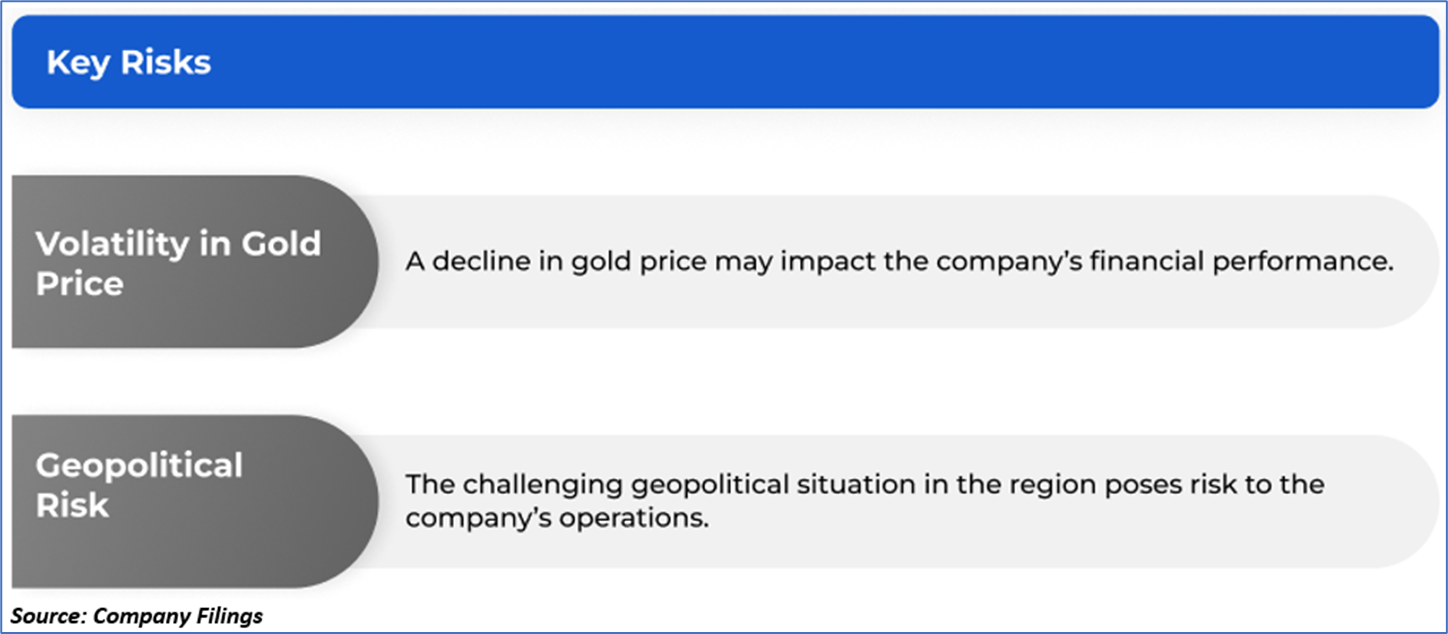Screen dimensions: 1448x634
Task: Open the Source: Company Filings caption
Action: click(136, 616)
